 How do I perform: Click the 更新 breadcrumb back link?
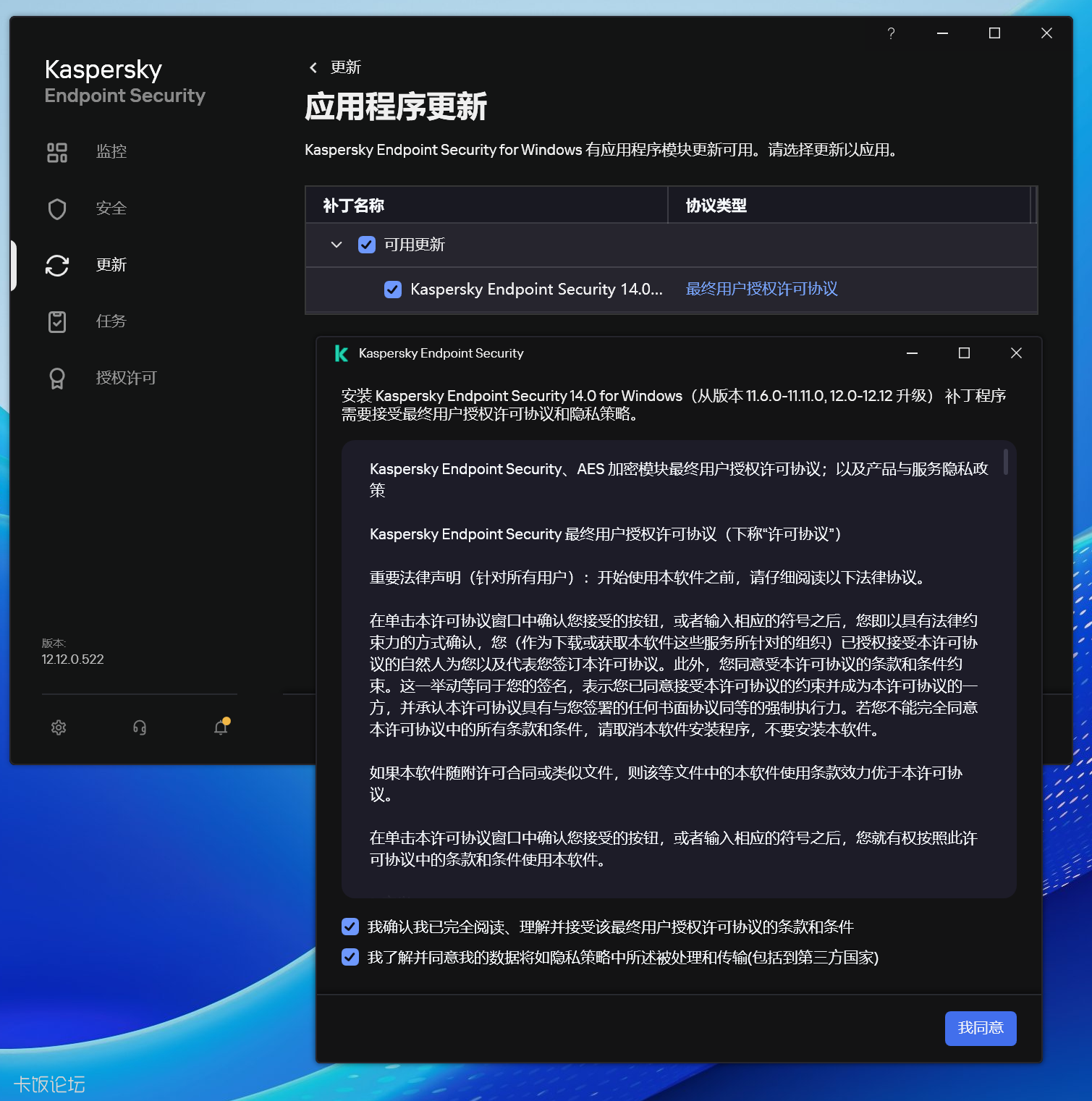346,67
